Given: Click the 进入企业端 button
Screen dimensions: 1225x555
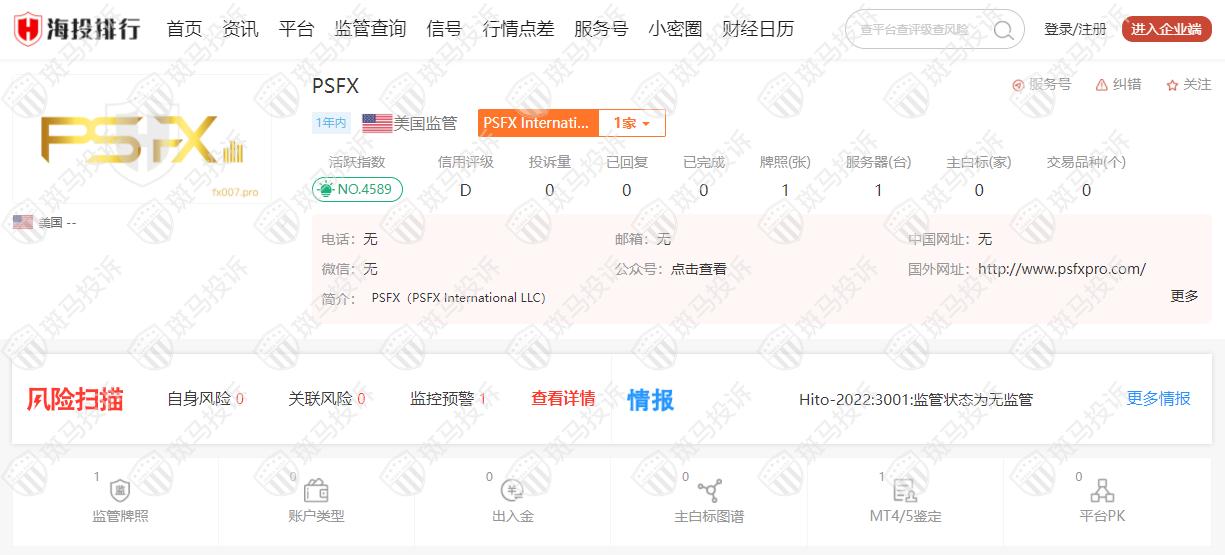Looking at the screenshot, I should [x=1166, y=29].
